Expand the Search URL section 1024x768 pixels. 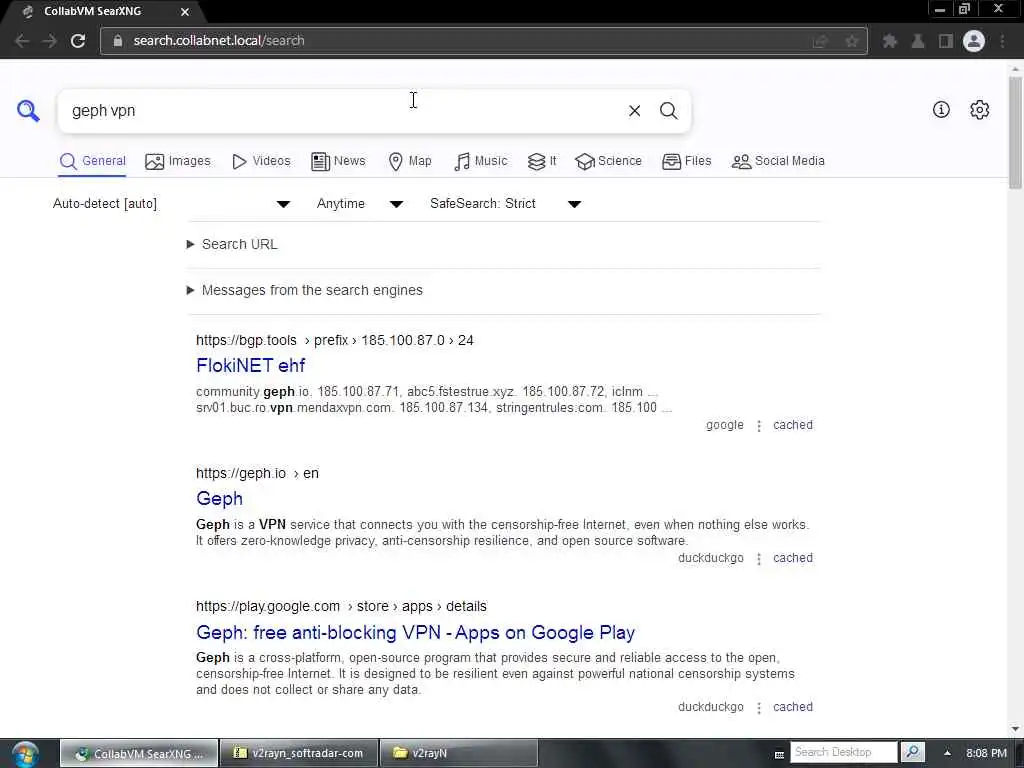click(x=232, y=244)
